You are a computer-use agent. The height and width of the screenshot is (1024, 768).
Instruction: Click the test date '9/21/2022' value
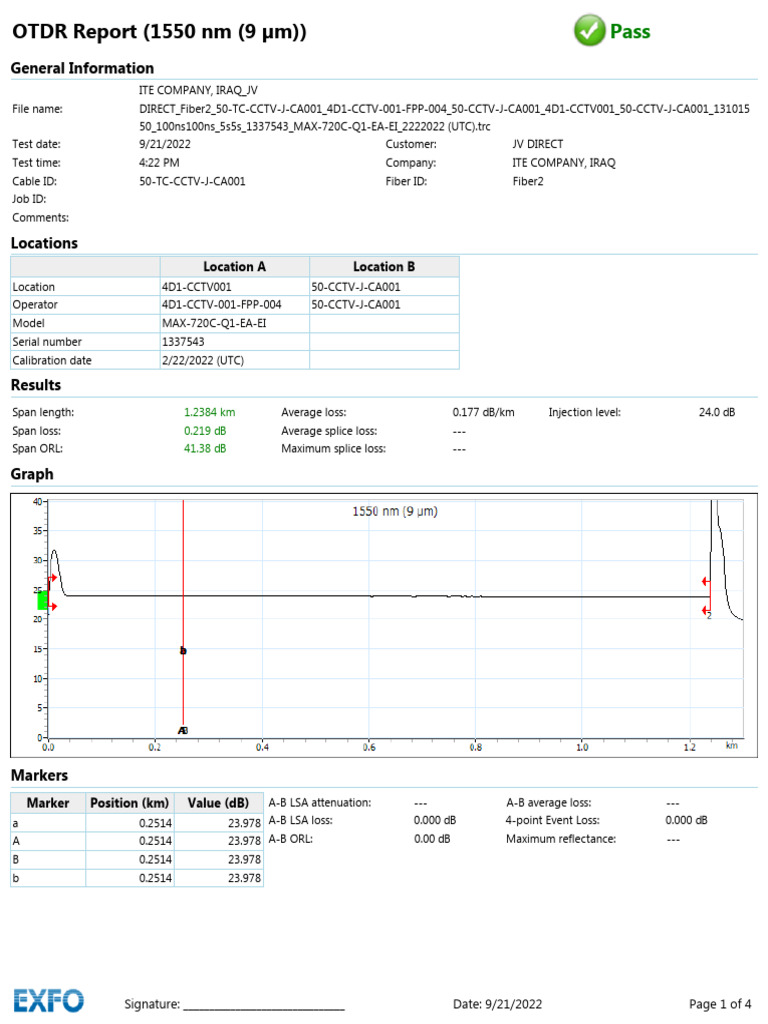pos(165,144)
